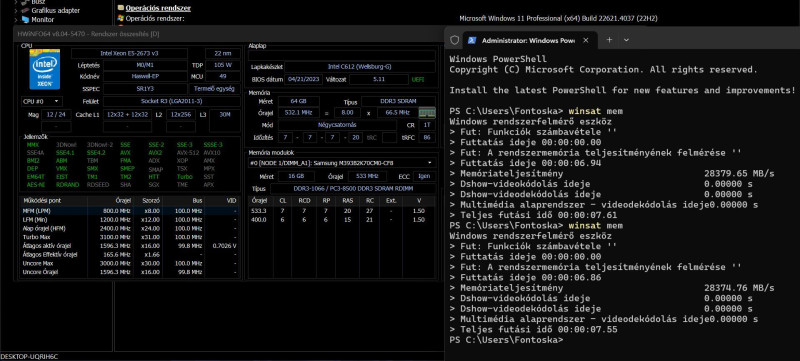Viewport: 800px width, 361px height.
Task: Click the Windows flag icon beside Operációs rendszer:
Action: click(121, 18)
